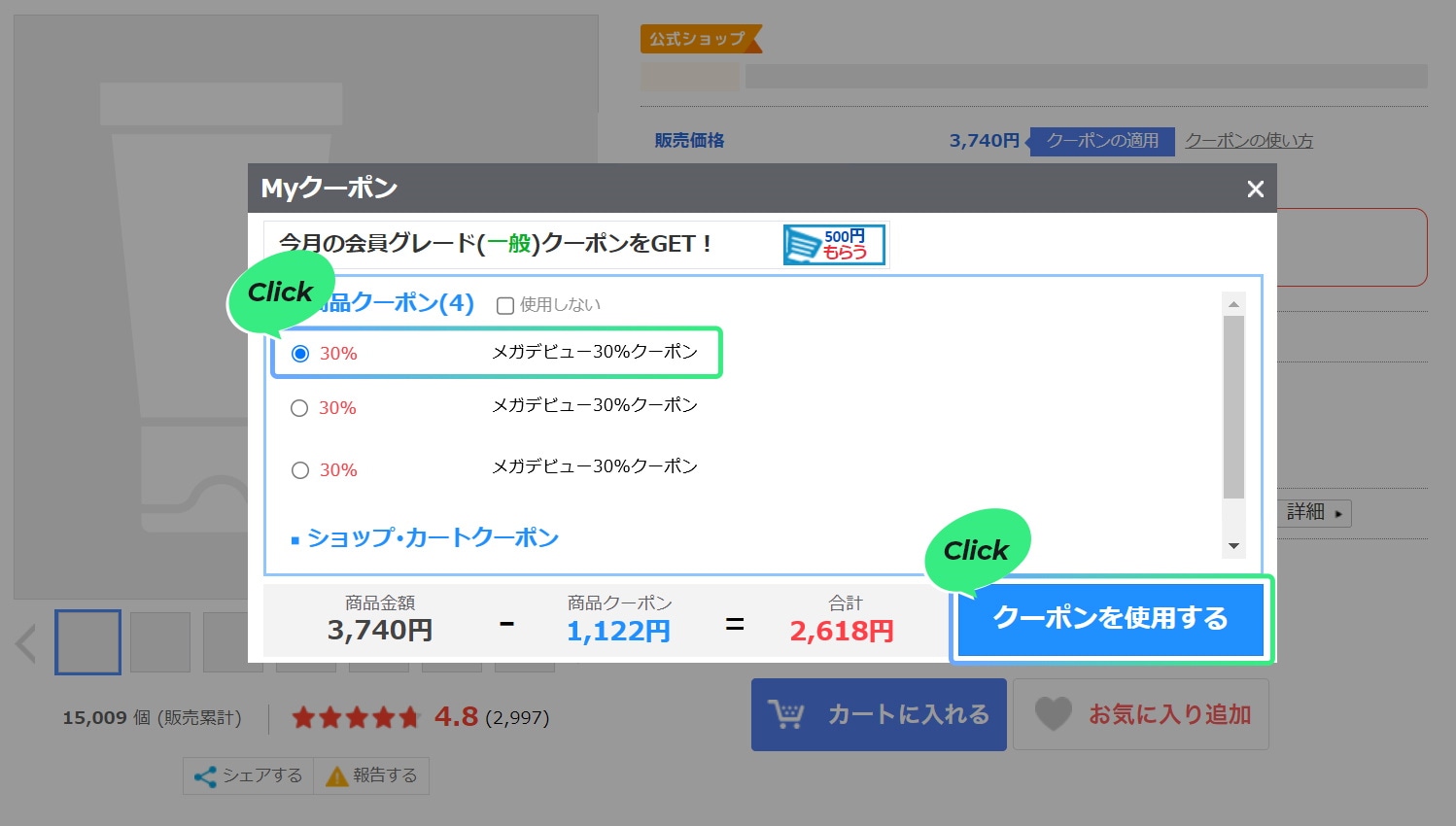Image resolution: width=1456 pixels, height=826 pixels.
Task: Check the 使用しない checkbox
Action: [x=505, y=306]
